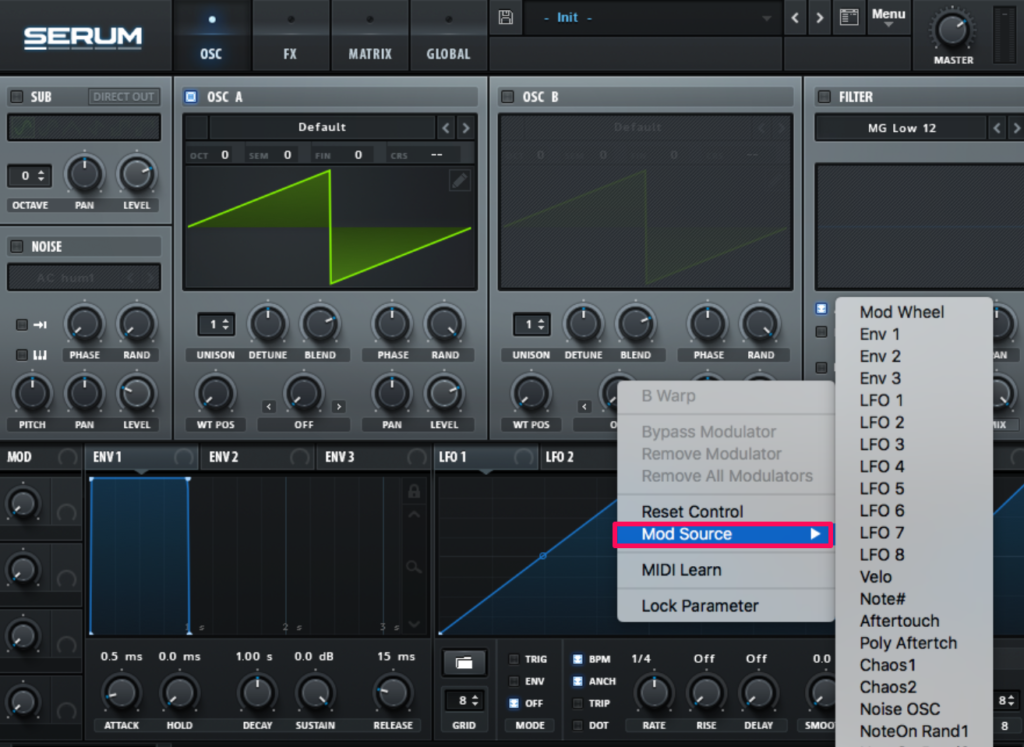1024x747 pixels.
Task: Click the MOD modulation source drag handle
Action: tap(67, 457)
